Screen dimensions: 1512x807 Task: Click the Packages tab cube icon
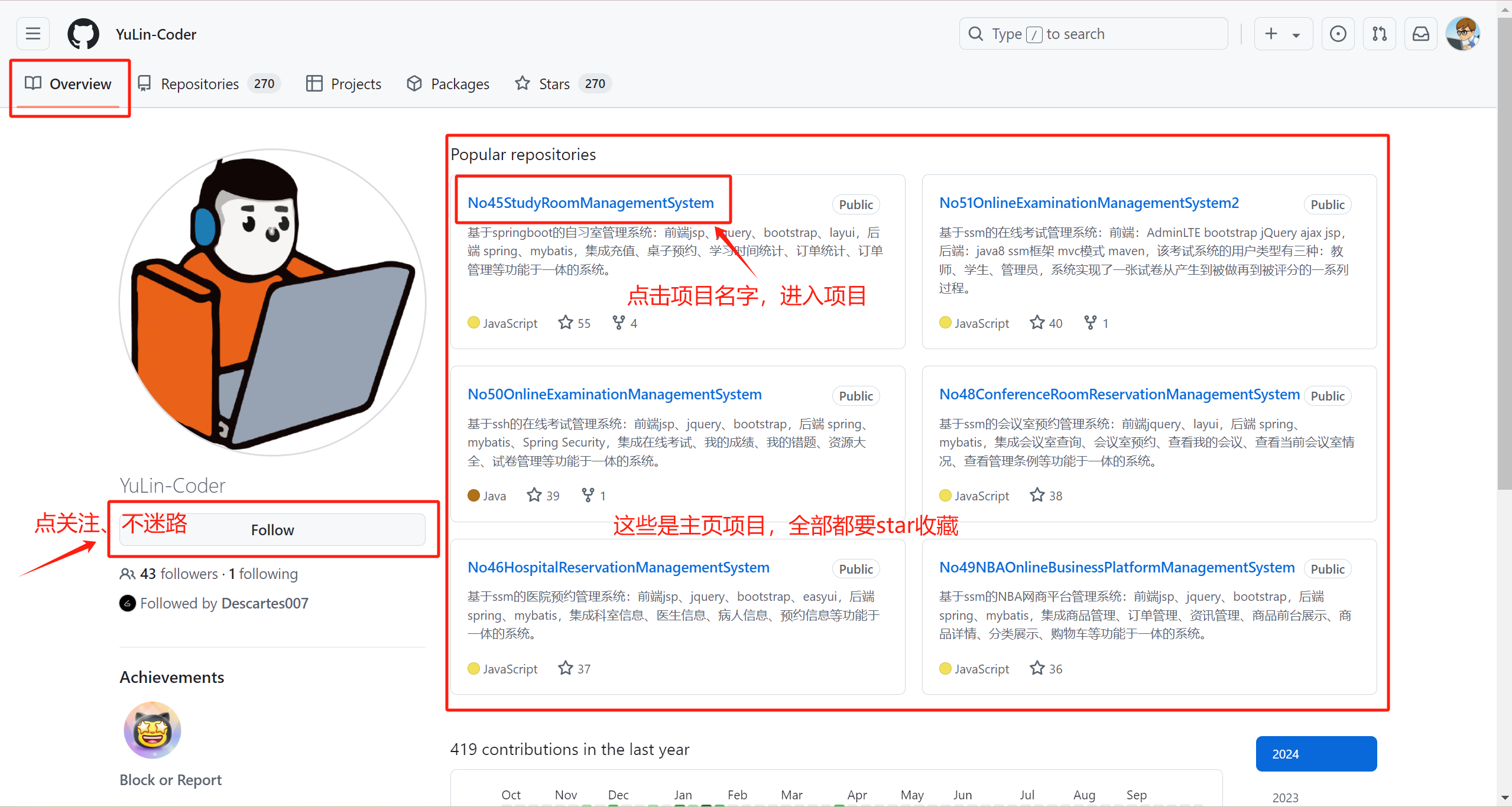pos(414,83)
